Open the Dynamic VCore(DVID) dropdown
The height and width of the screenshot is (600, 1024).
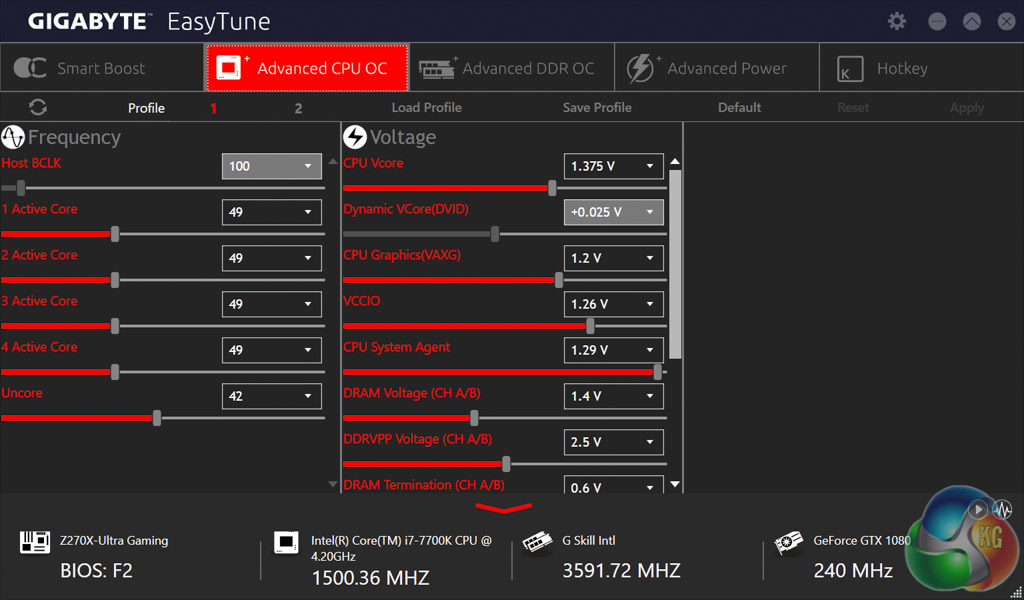pyautogui.click(x=614, y=212)
